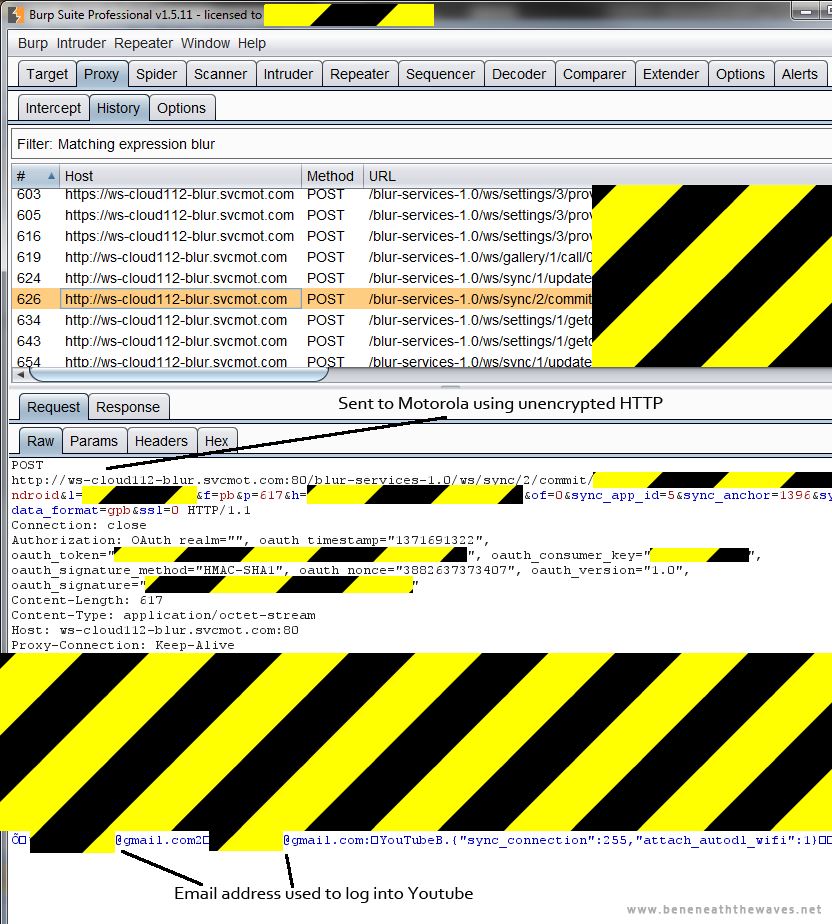Sort by the # column header
This screenshot has height=924, width=832.
pyautogui.click(x=35, y=176)
